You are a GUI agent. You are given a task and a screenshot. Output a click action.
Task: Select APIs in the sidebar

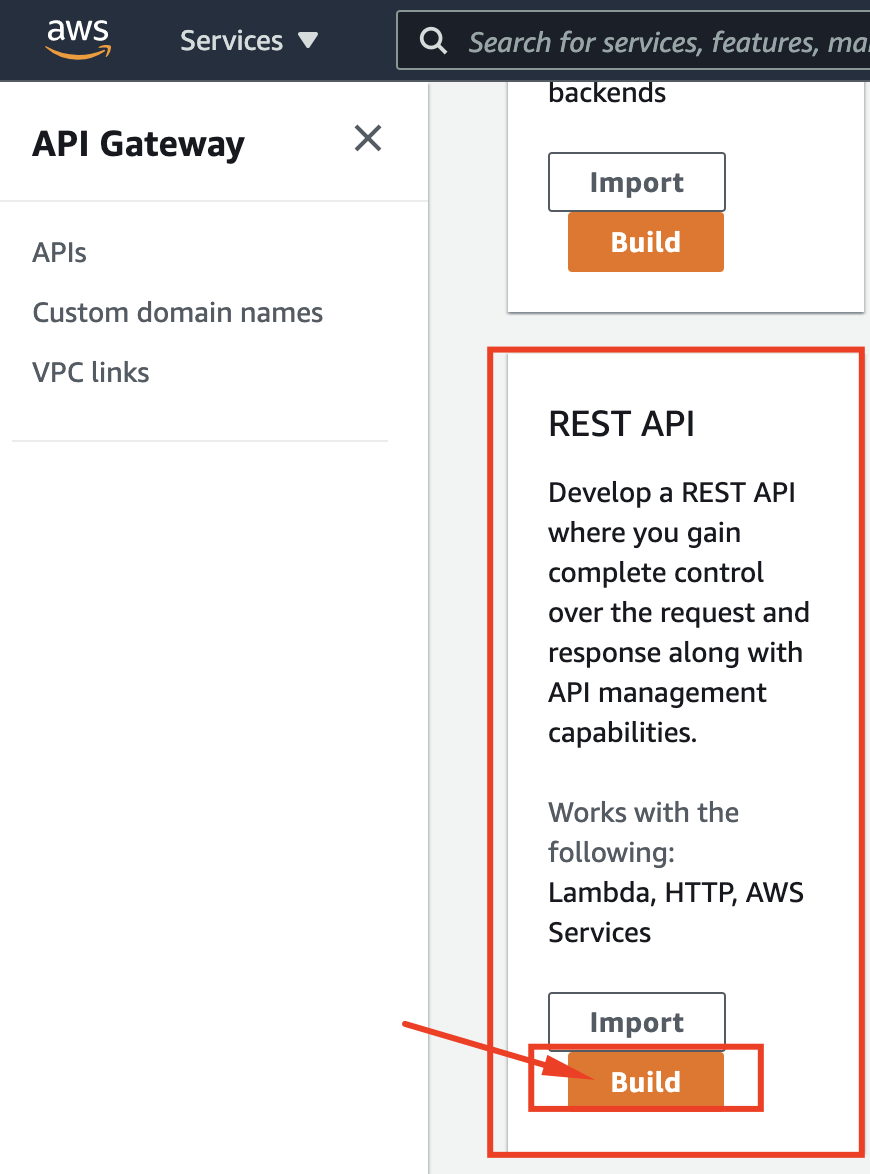pos(59,252)
